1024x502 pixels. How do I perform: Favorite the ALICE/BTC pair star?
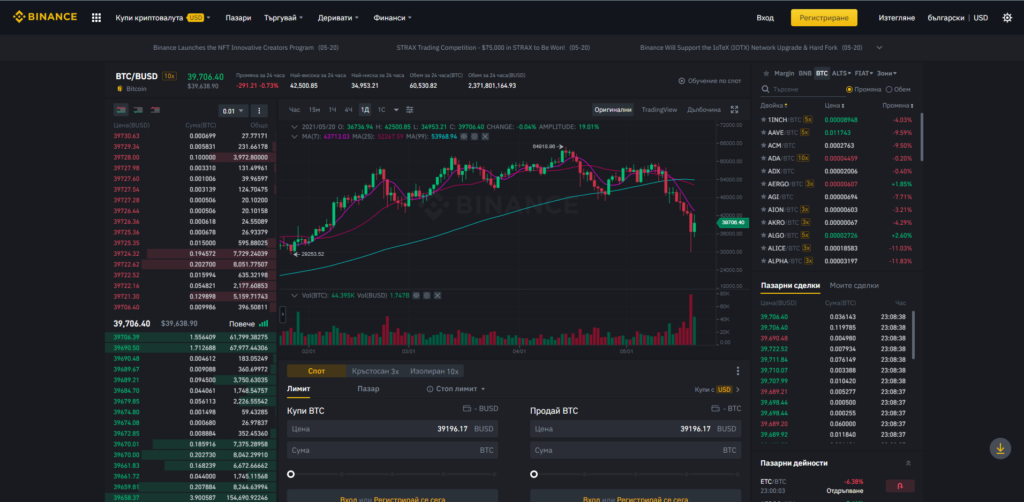pyautogui.click(x=762, y=248)
